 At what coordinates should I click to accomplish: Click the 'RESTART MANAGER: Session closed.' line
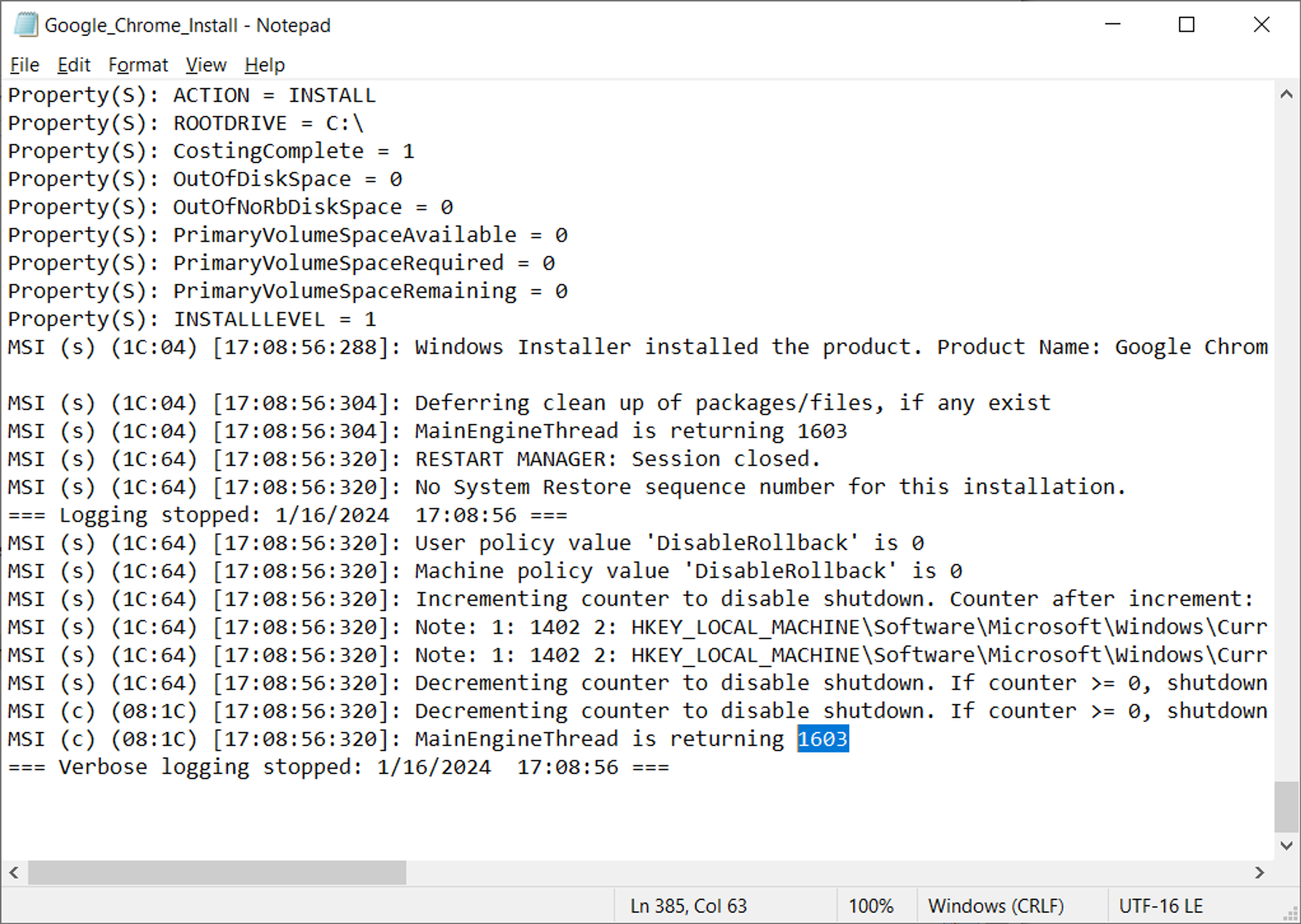coord(414,459)
